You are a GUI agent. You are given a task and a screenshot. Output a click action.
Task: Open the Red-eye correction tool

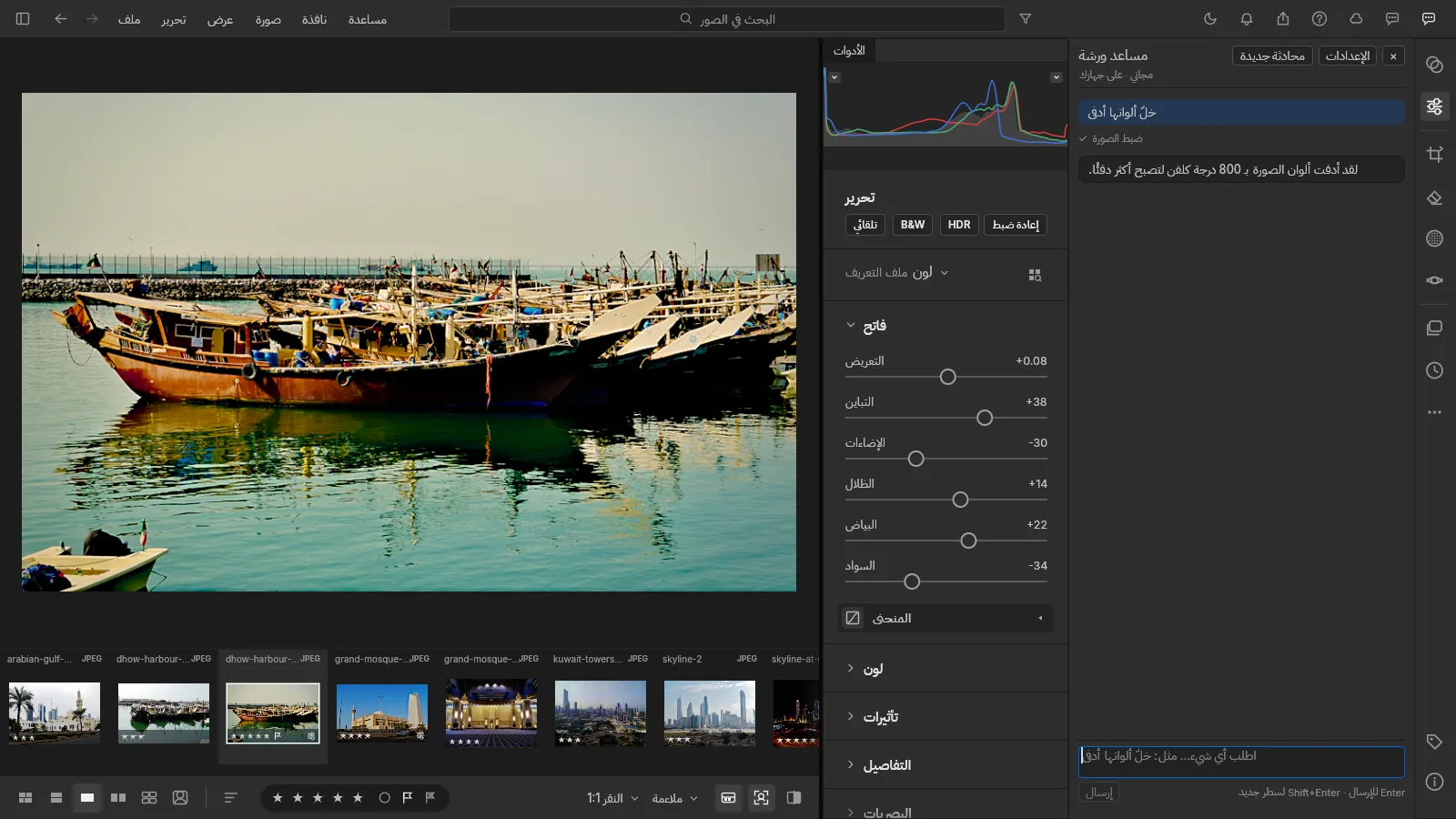(x=1435, y=280)
